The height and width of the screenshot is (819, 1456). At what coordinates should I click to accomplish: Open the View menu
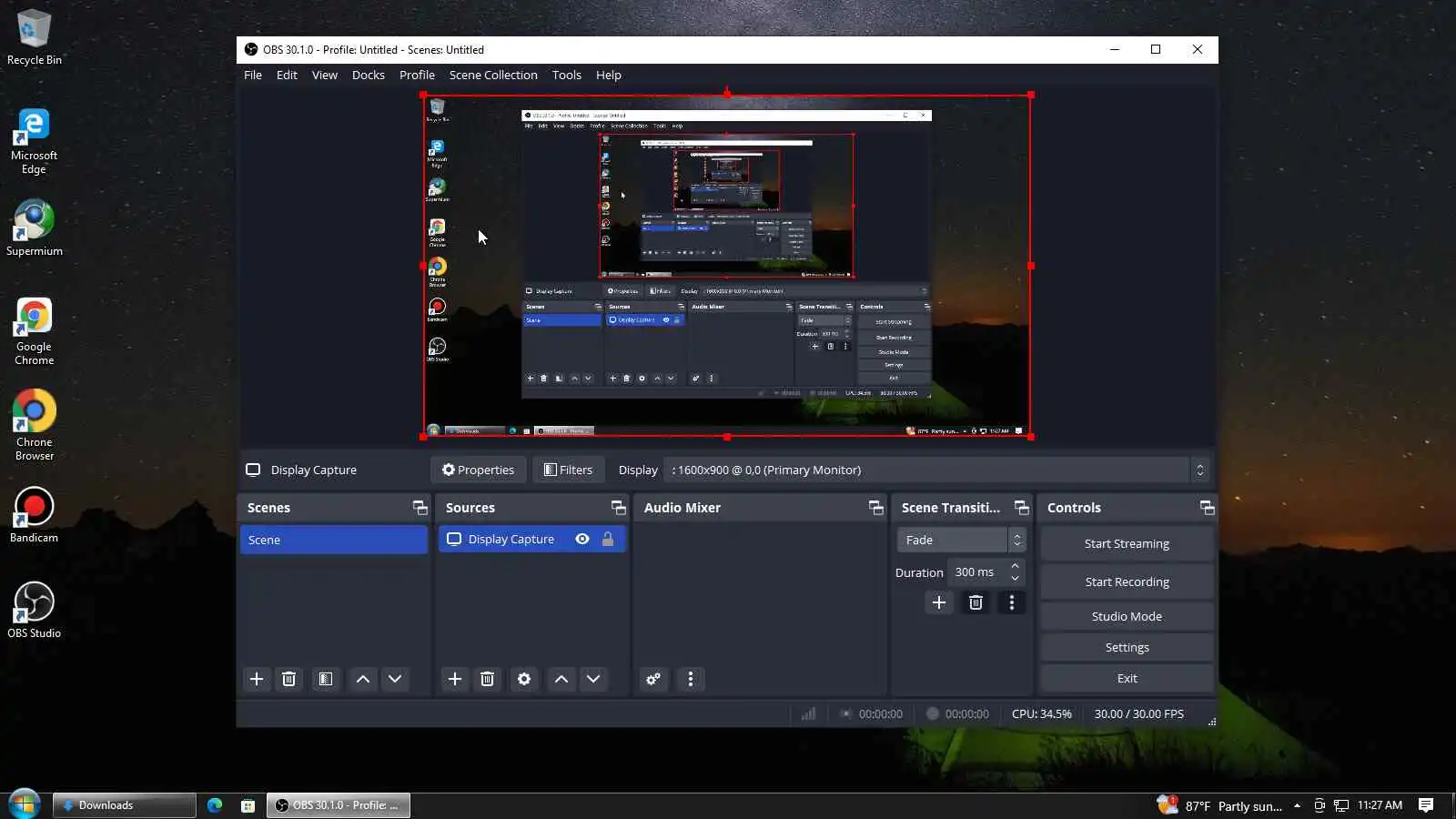pyautogui.click(x=325, y=75)
